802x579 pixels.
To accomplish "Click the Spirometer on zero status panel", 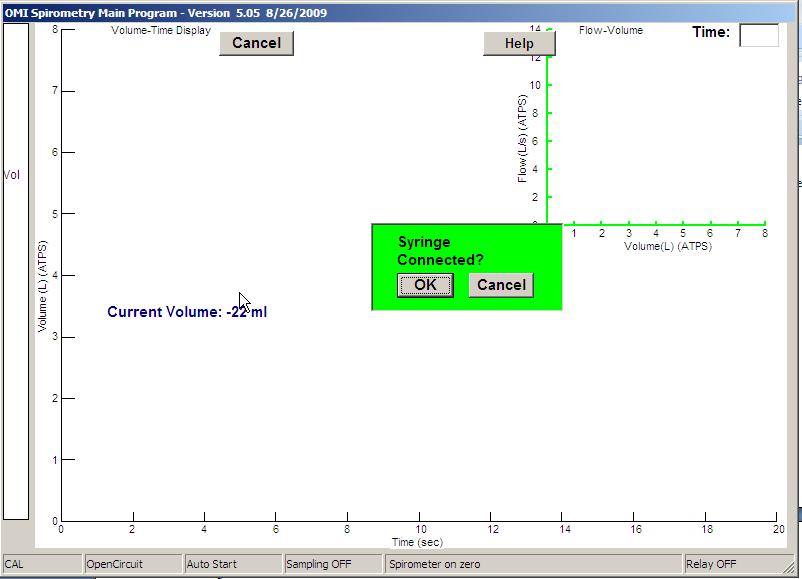I will click(x=533, y=564).
